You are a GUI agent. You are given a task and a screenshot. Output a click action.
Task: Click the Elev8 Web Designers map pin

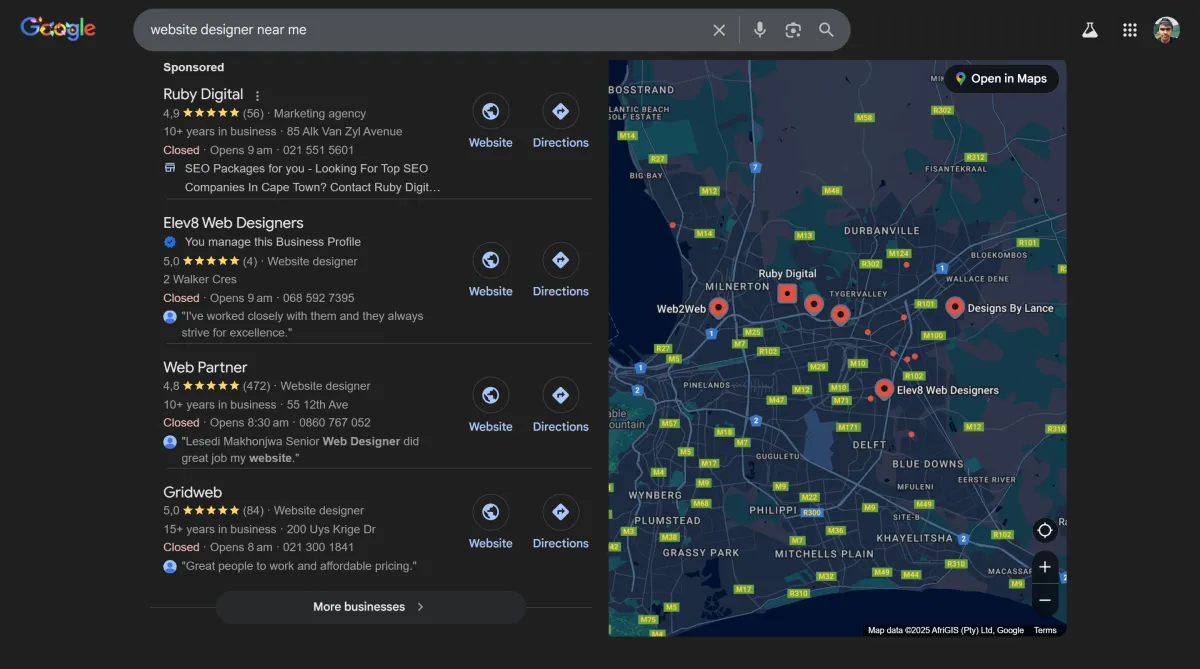click(884, 389)
